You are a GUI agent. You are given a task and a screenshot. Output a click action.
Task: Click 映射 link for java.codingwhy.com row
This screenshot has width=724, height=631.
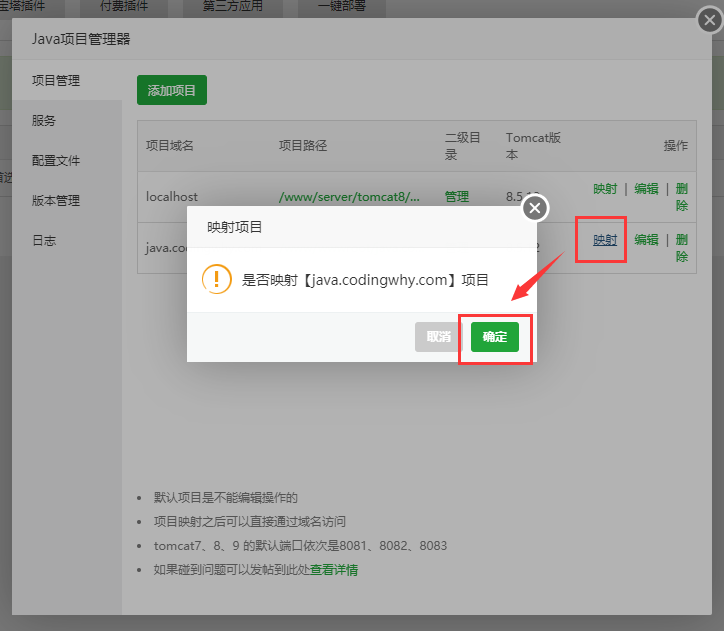coord(605,240)
